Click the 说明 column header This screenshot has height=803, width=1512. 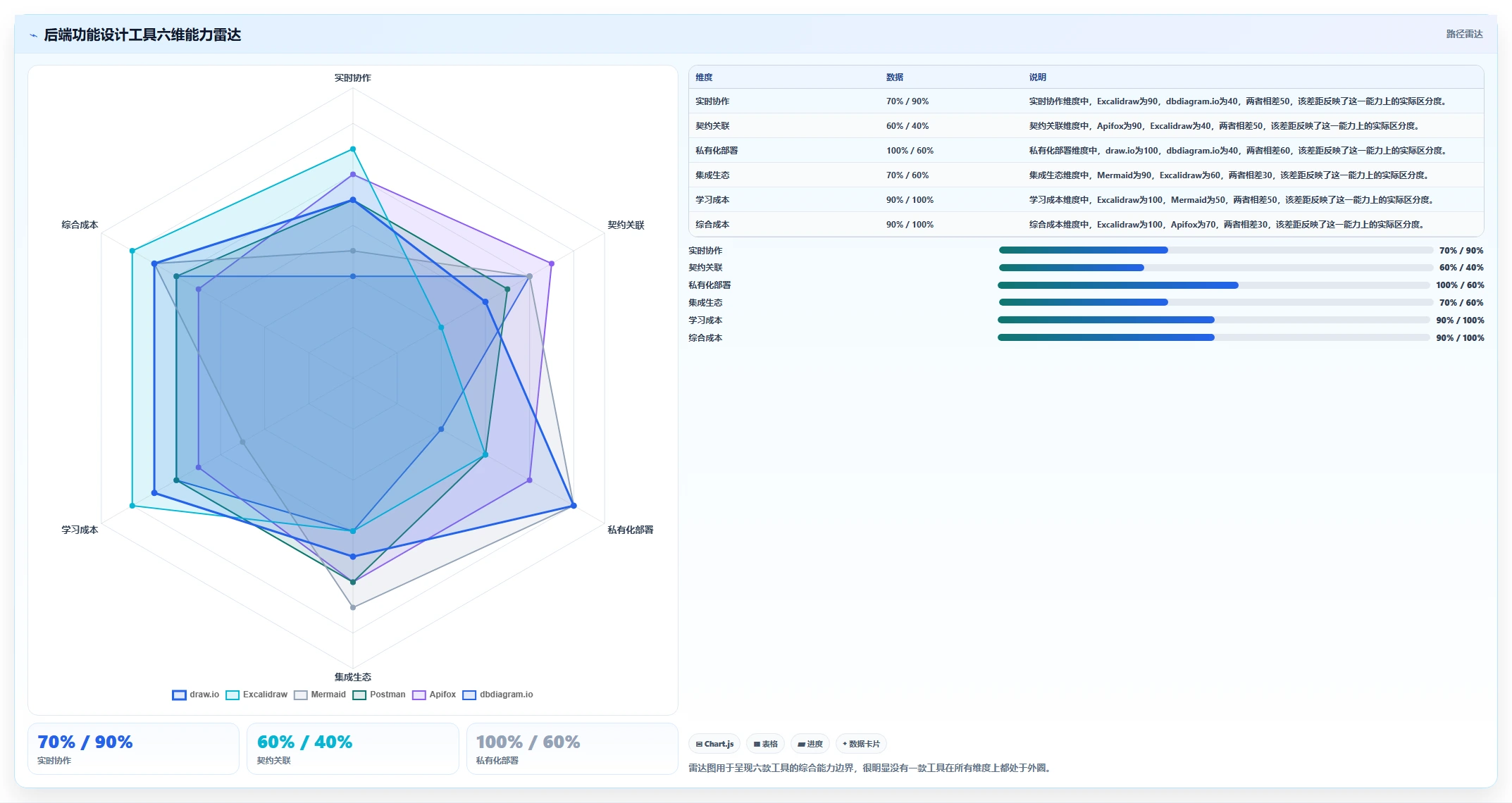[x=1037, y=77]
